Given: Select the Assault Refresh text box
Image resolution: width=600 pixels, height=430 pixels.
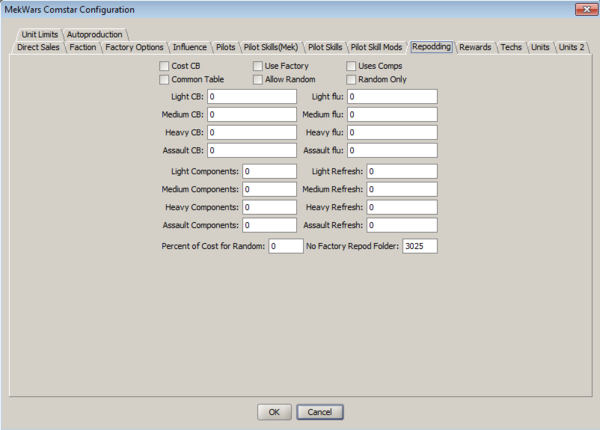Looking at the screenshot, I should 401,225.
